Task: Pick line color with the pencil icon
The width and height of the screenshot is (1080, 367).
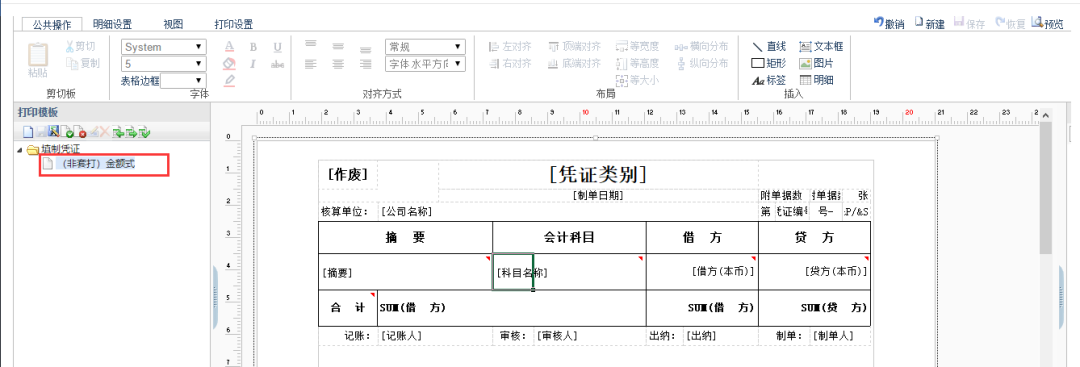Action: pos(230,80)
